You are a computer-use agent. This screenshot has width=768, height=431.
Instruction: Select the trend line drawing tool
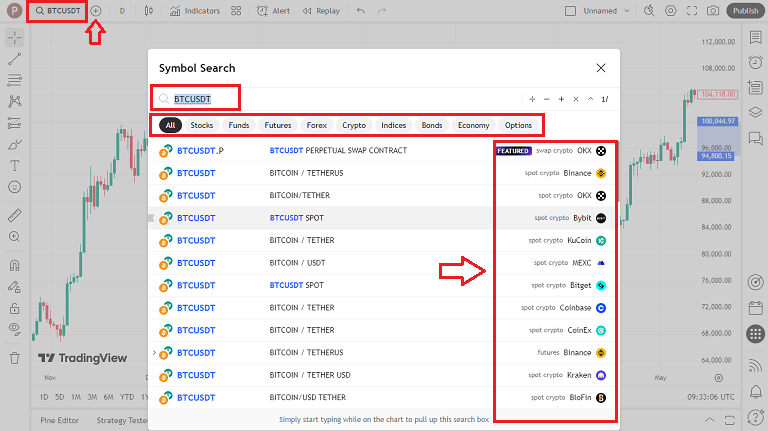click(x=15, y=59)
